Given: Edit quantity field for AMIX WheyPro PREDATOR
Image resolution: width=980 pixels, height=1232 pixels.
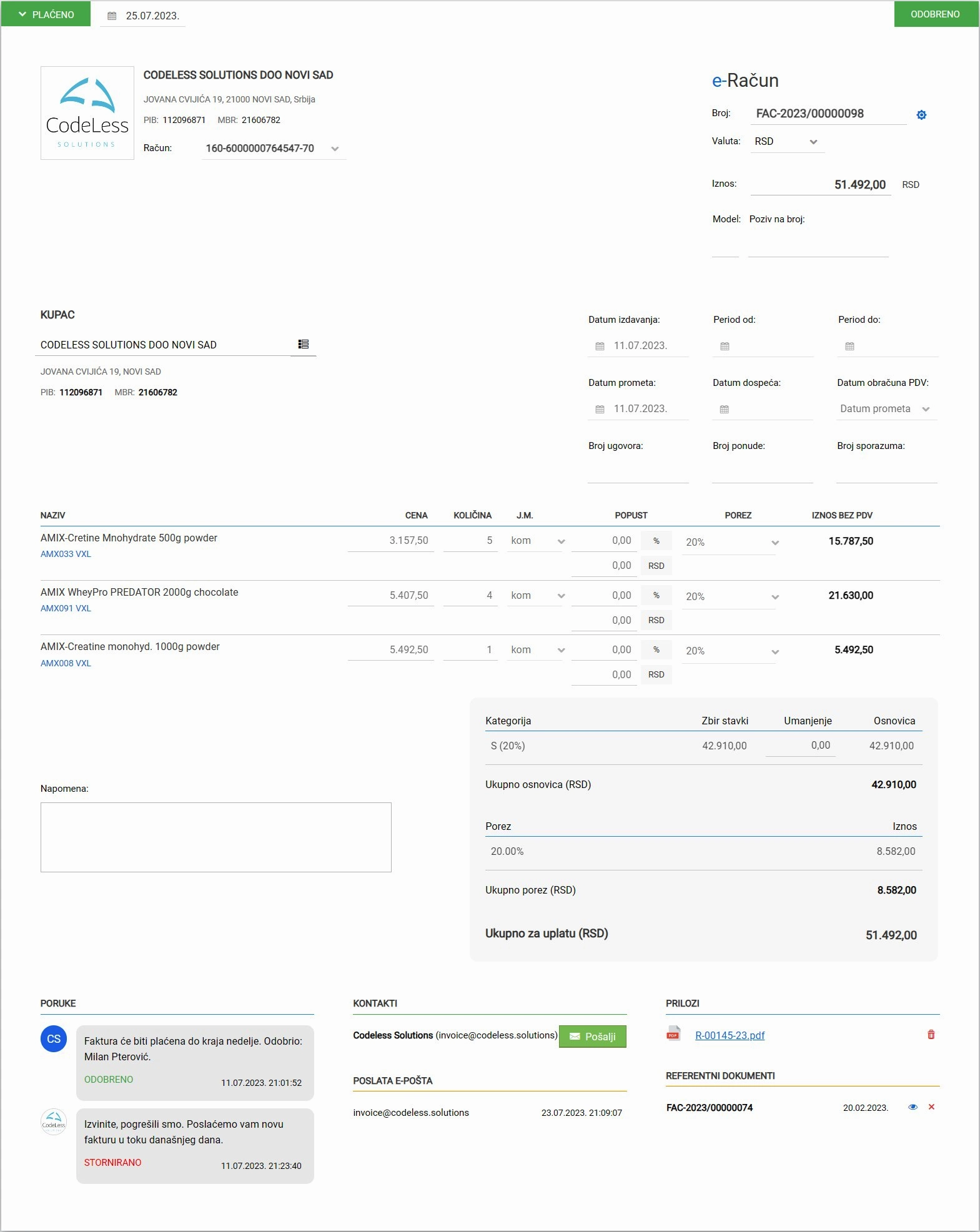Looking at the screenshot, I should [x=470, y=595].
